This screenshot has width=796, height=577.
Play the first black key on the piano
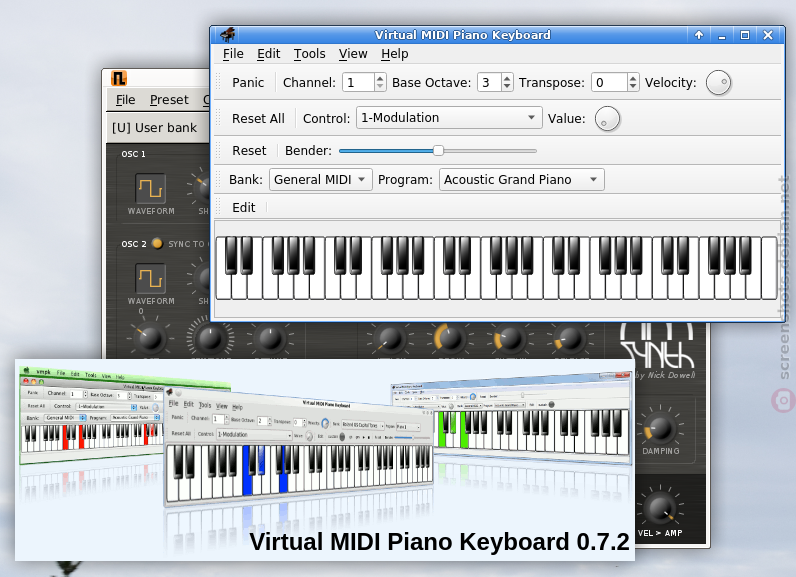(x=231, y=255)
